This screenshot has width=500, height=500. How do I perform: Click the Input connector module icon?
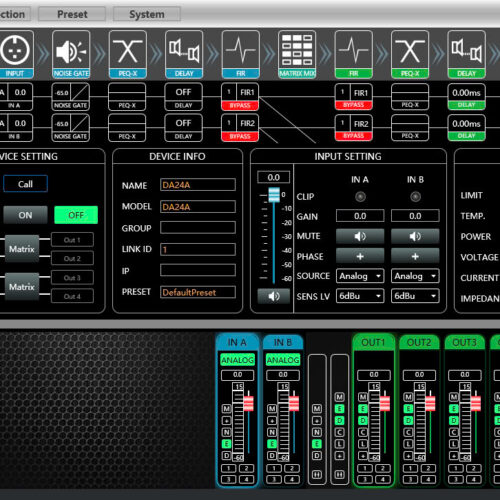point(15,54)
